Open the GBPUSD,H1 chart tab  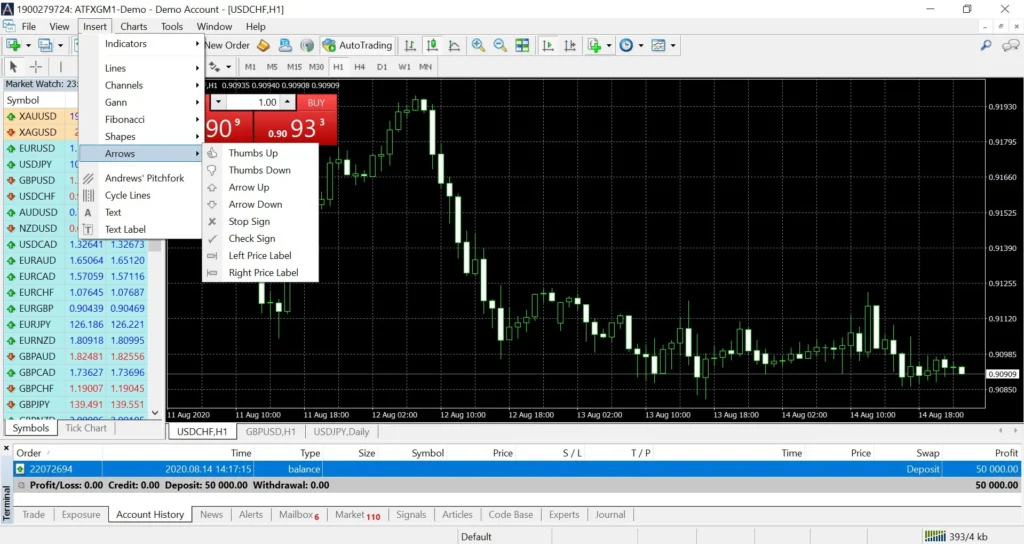pyautogui.click(x=270, y=432)
